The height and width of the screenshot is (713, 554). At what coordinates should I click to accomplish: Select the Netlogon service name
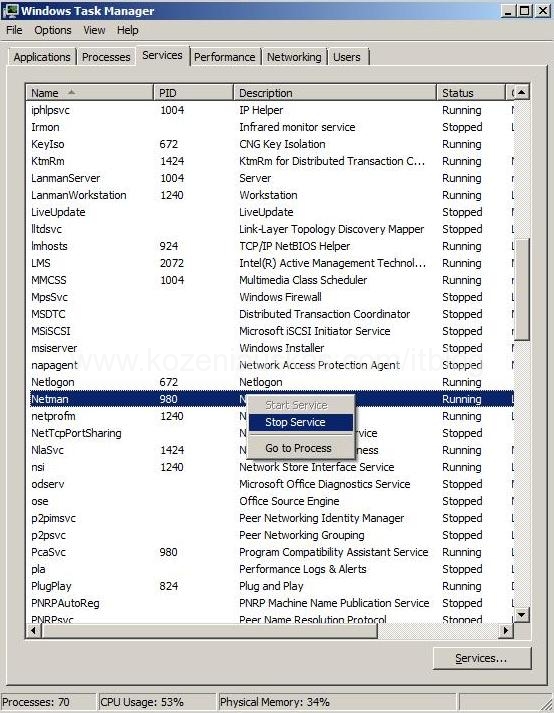[x=53, y=382]
